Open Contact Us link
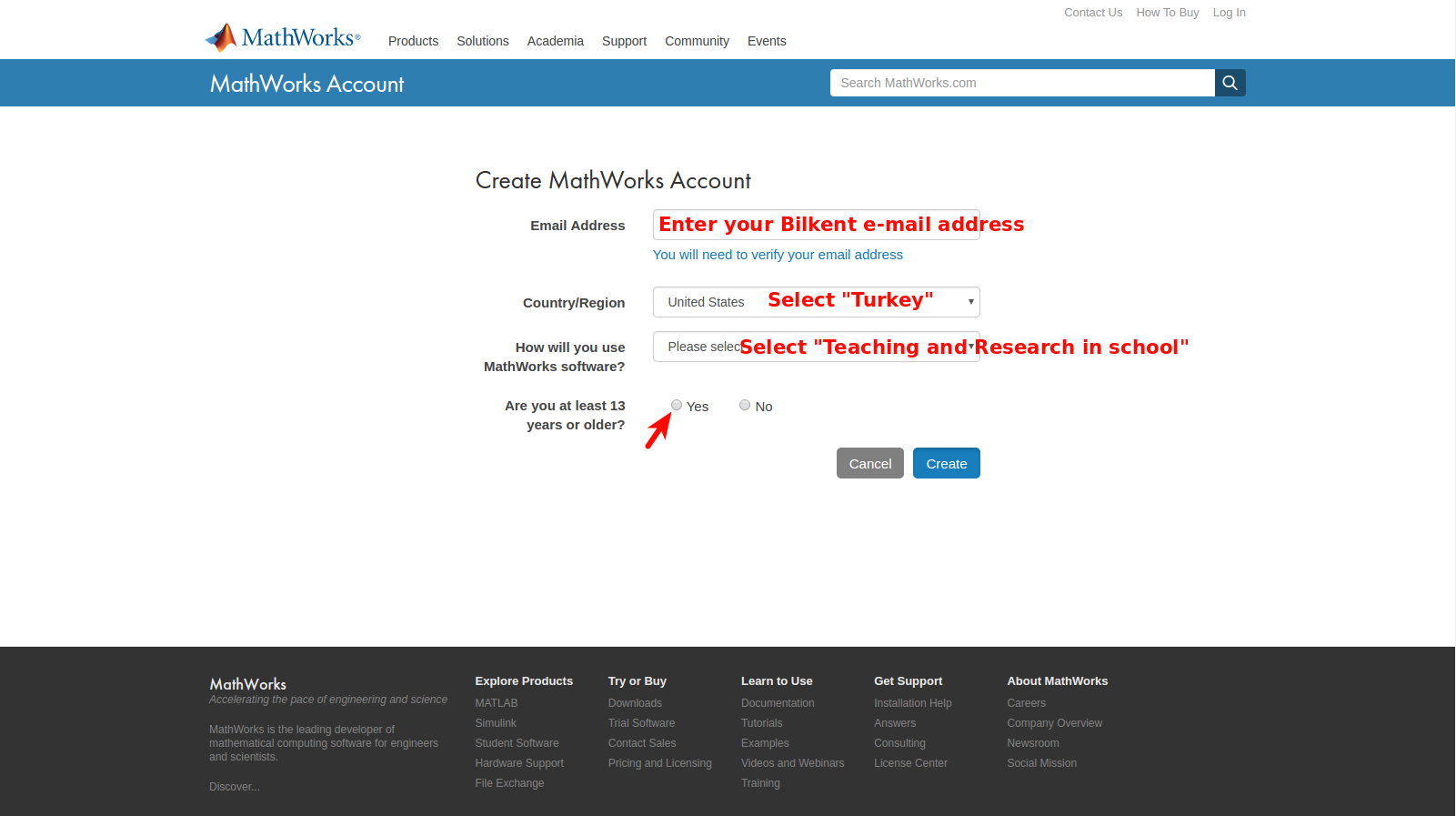 pyautogui.click(x=1093, y=13)
